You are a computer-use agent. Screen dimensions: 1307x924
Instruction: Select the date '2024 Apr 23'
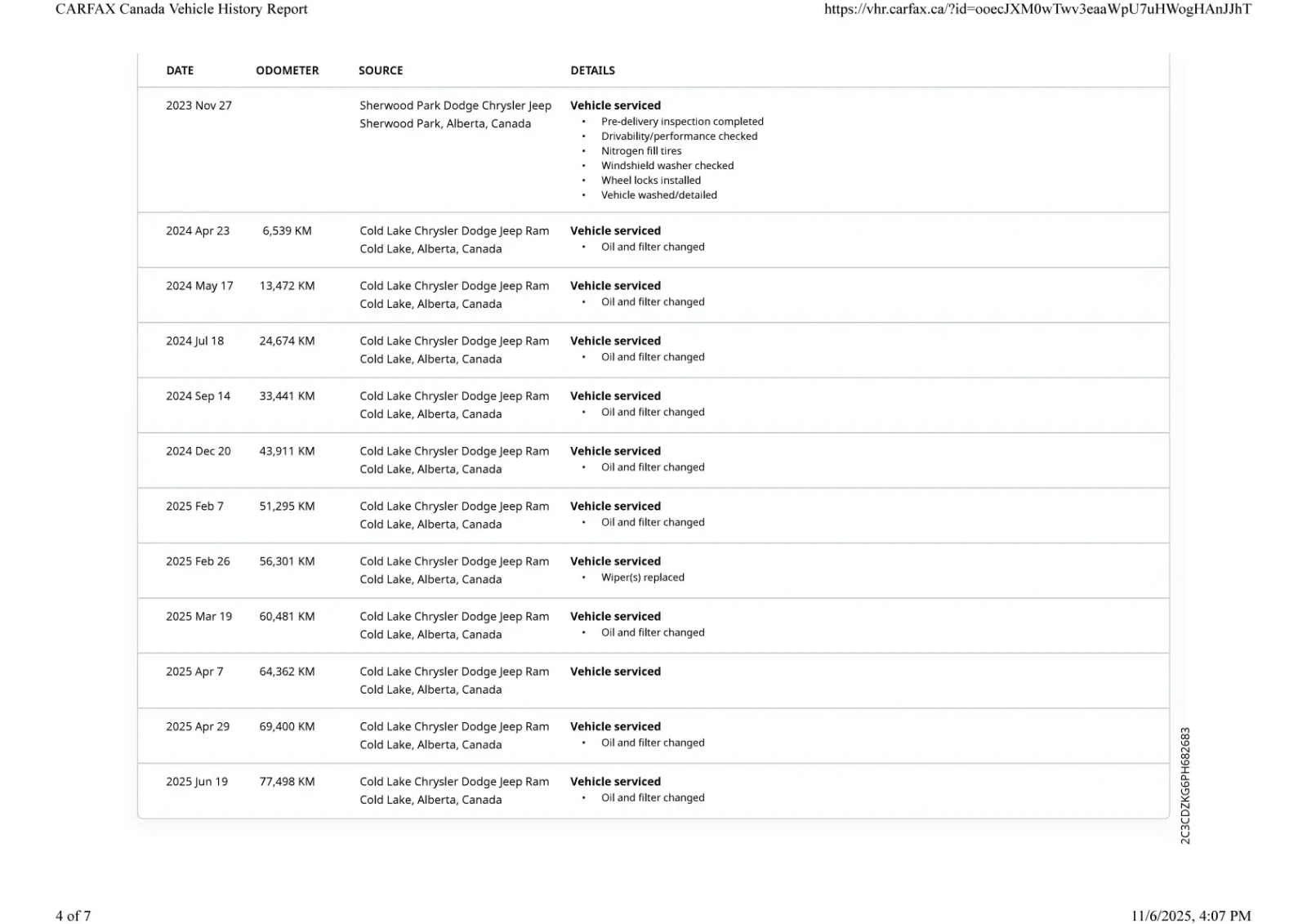(x=198, y=231)
